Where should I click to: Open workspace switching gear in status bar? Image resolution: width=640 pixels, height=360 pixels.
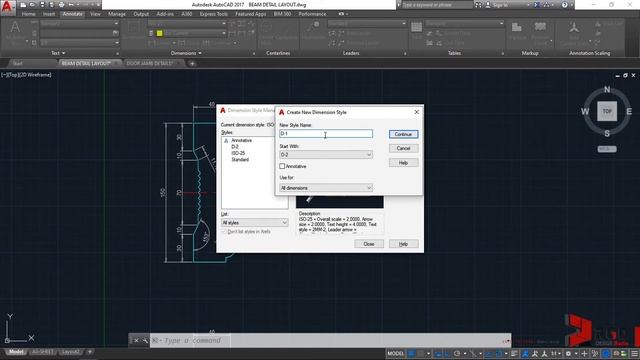[x=568, y=353]
